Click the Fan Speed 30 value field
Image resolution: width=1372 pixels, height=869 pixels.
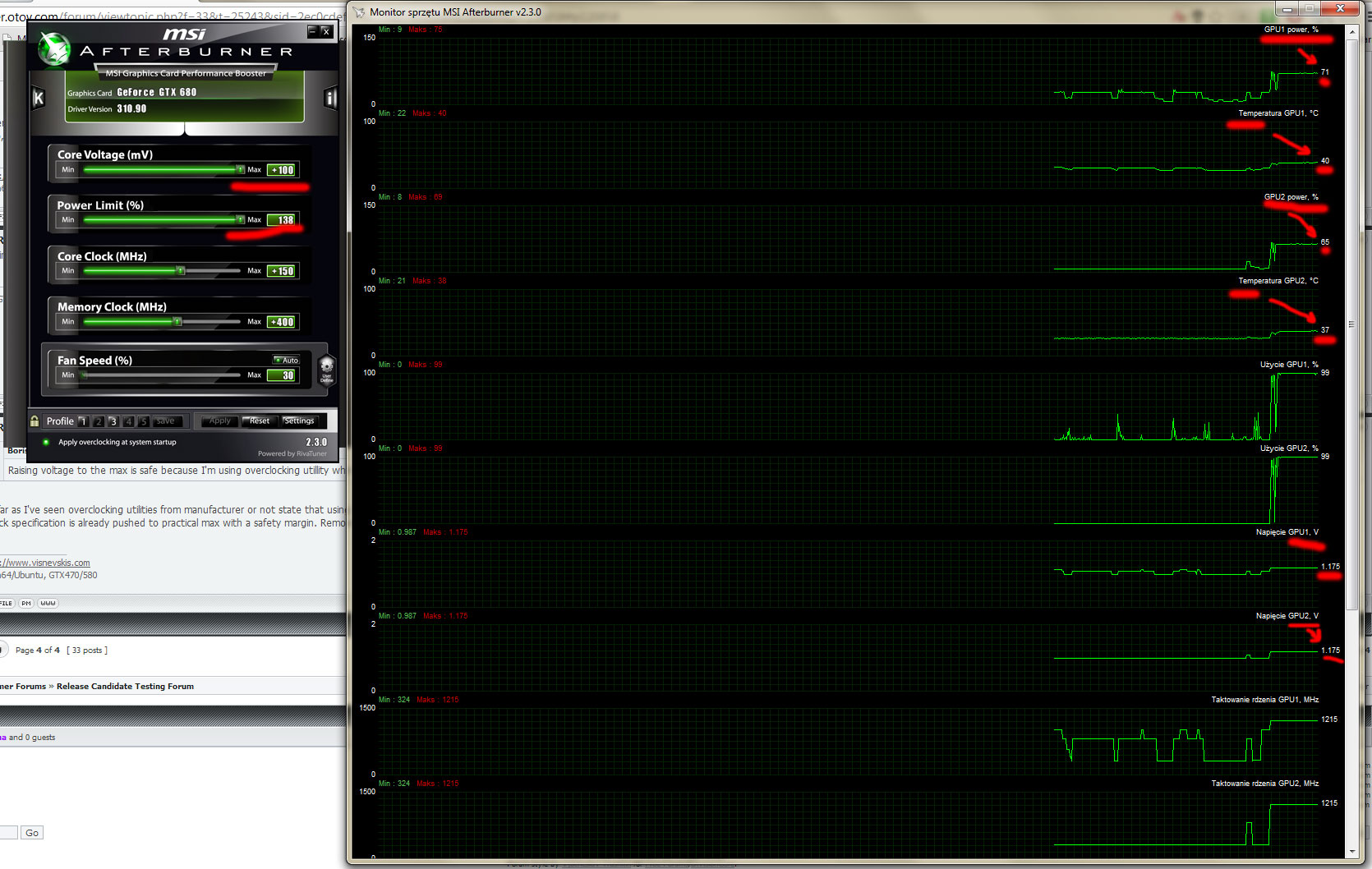283,375
